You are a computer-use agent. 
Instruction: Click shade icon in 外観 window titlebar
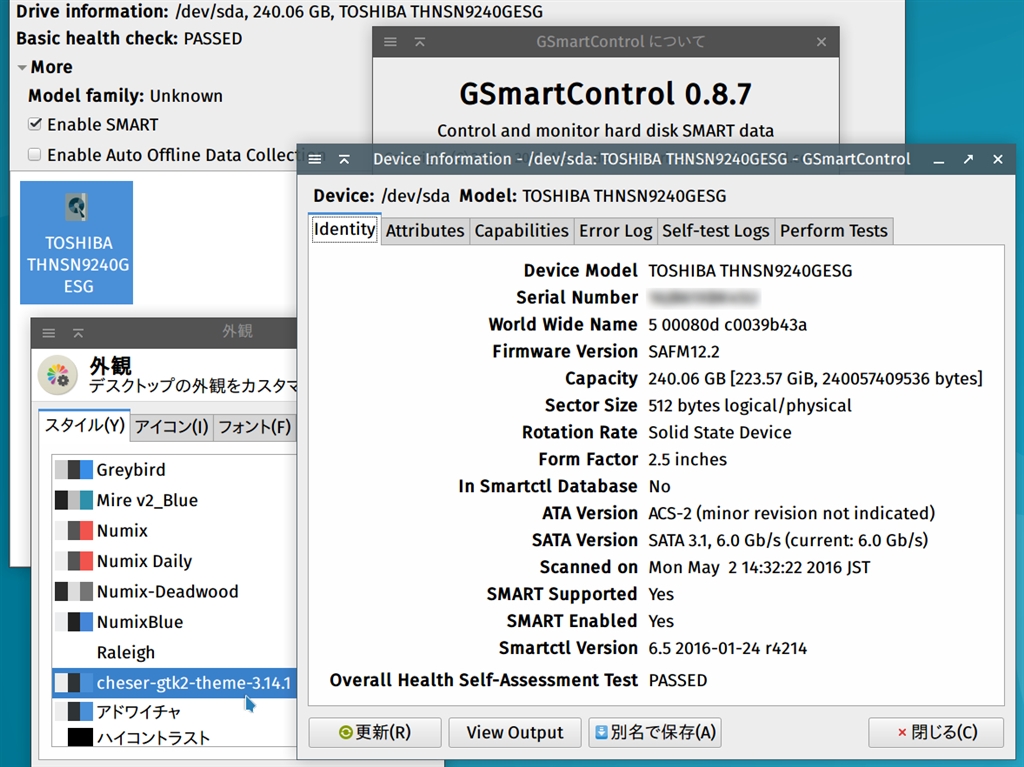pos(78,333)
